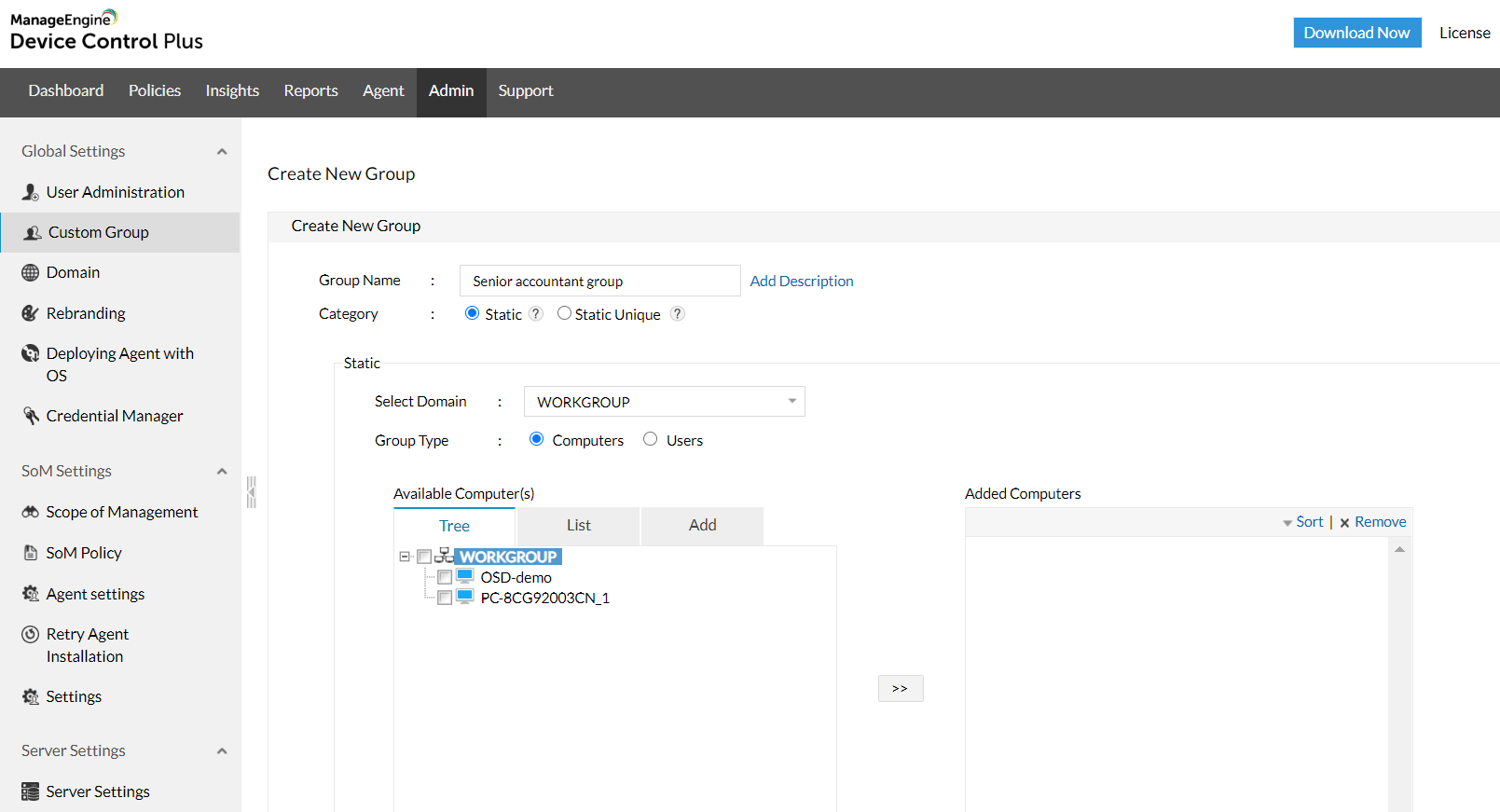
Task: Click the Scope of Management binoculars icon
Action: coord(31,512)
